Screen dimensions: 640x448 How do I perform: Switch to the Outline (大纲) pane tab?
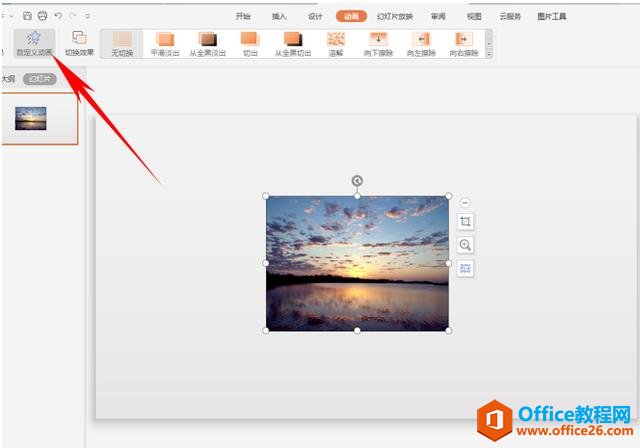(8, 79)
